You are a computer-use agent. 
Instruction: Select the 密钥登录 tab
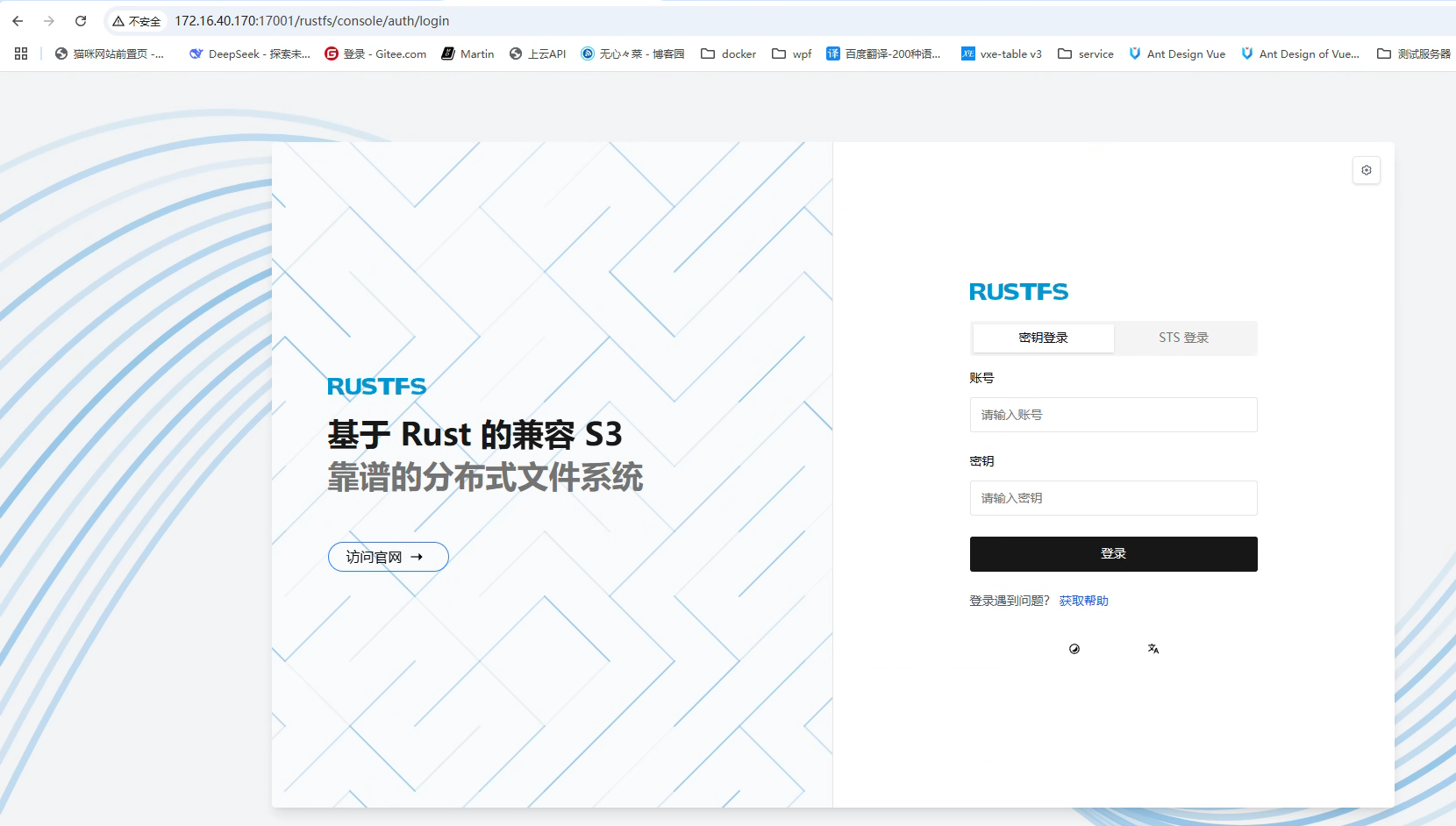(1044, 338)
